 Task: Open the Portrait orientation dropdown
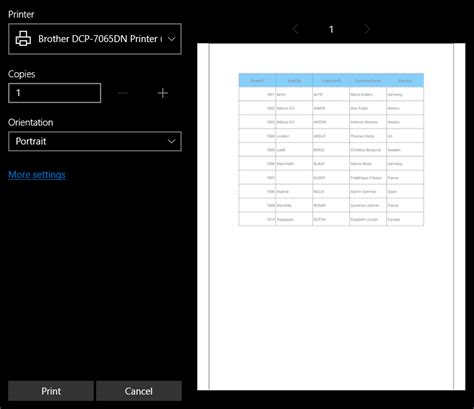coord(95,141)
